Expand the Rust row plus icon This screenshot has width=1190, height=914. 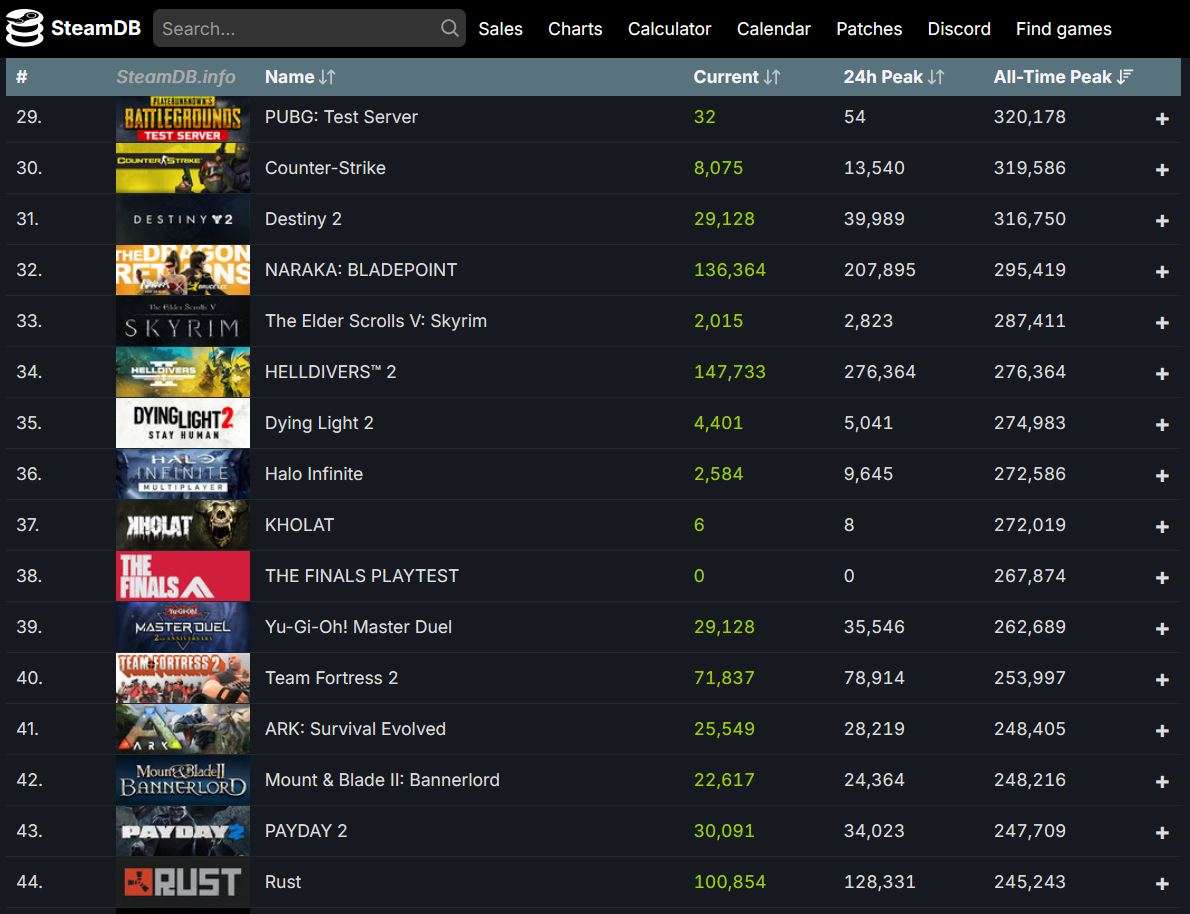pyautogui.click(x=1162, y=883)
